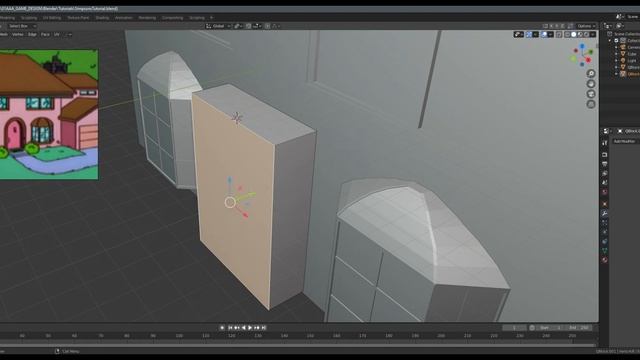Screen dimensions: 640x360
Task: Open the Modifier properties wrench tab
Action: pos(604,213)
